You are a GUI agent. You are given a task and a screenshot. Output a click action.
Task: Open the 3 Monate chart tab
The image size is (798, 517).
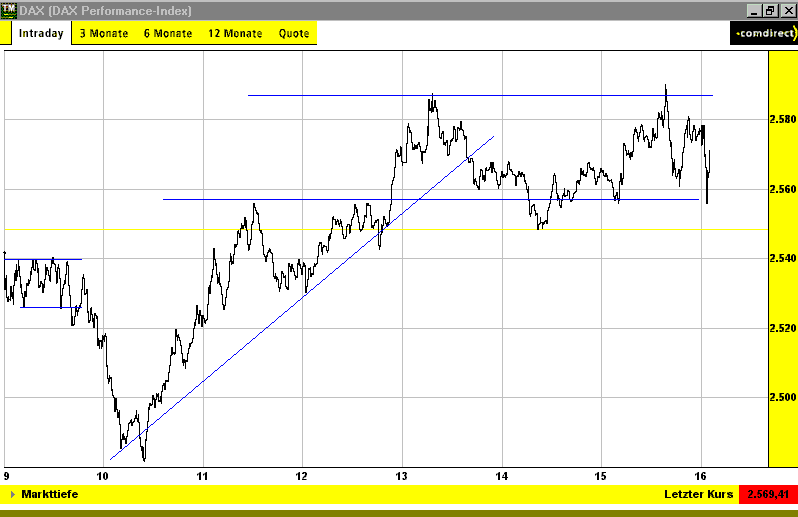pos(104,34)
